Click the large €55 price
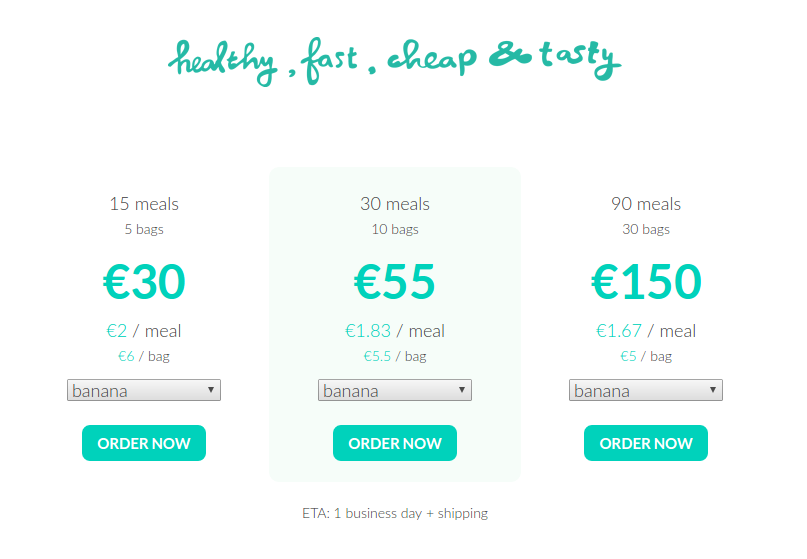Screen dimensions: 807x559 click(395, 282)
